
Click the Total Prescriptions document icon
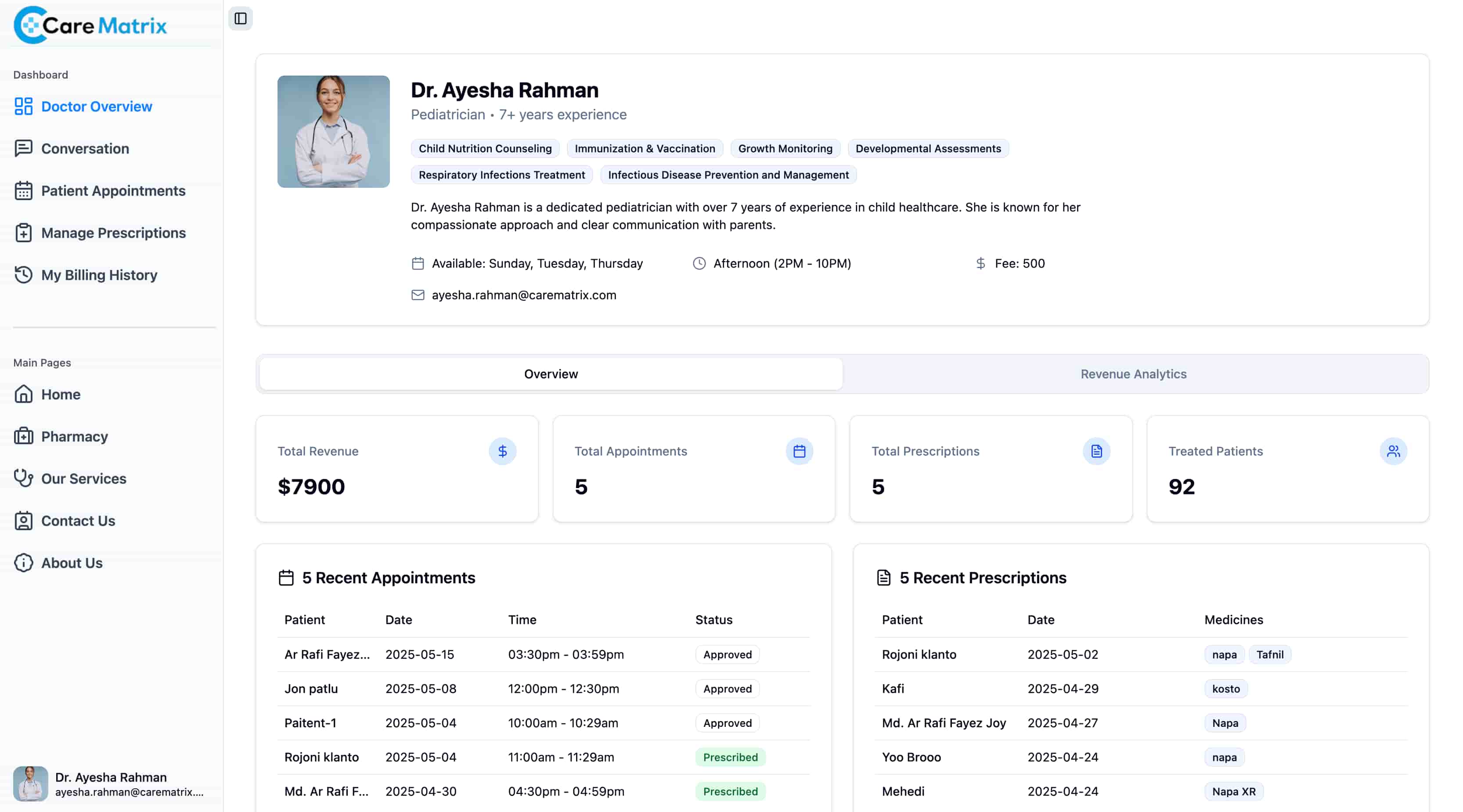(x=1096, y=451)
